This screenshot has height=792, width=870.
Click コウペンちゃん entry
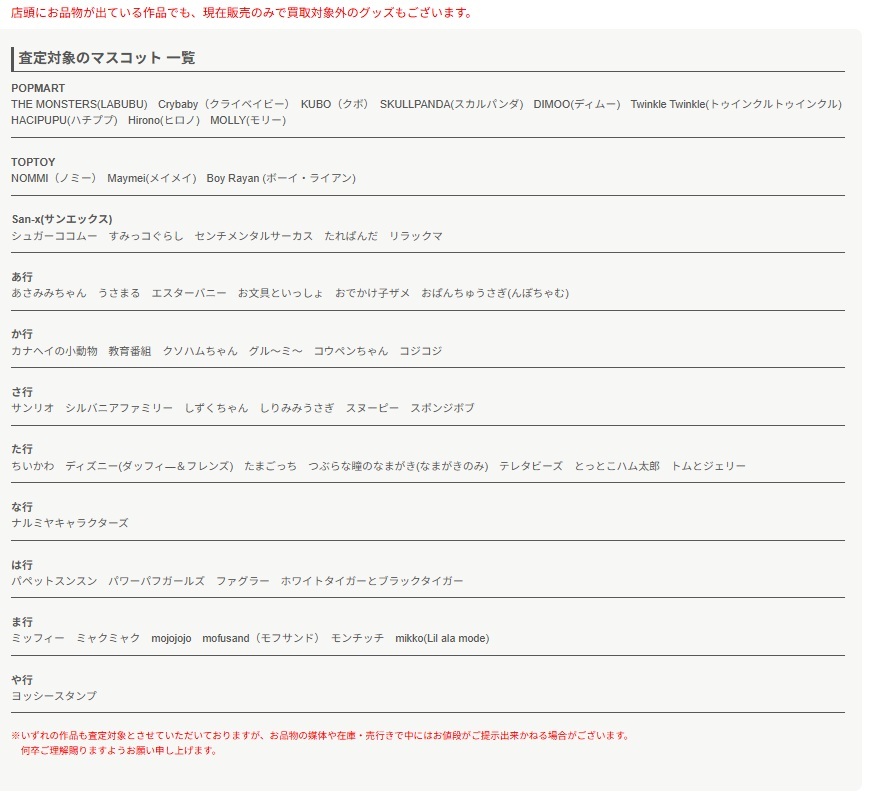tap(351, 351)
